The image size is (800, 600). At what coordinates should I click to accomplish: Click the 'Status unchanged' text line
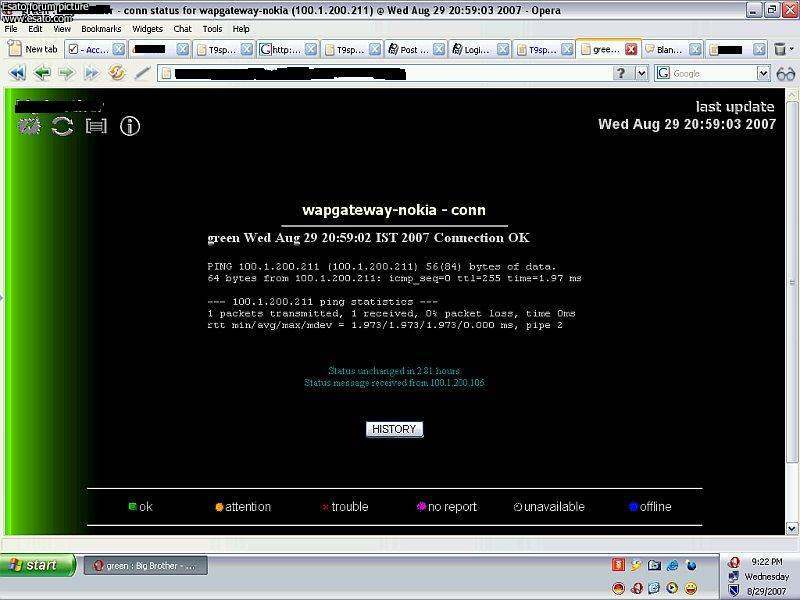click(x=394, y=370)
